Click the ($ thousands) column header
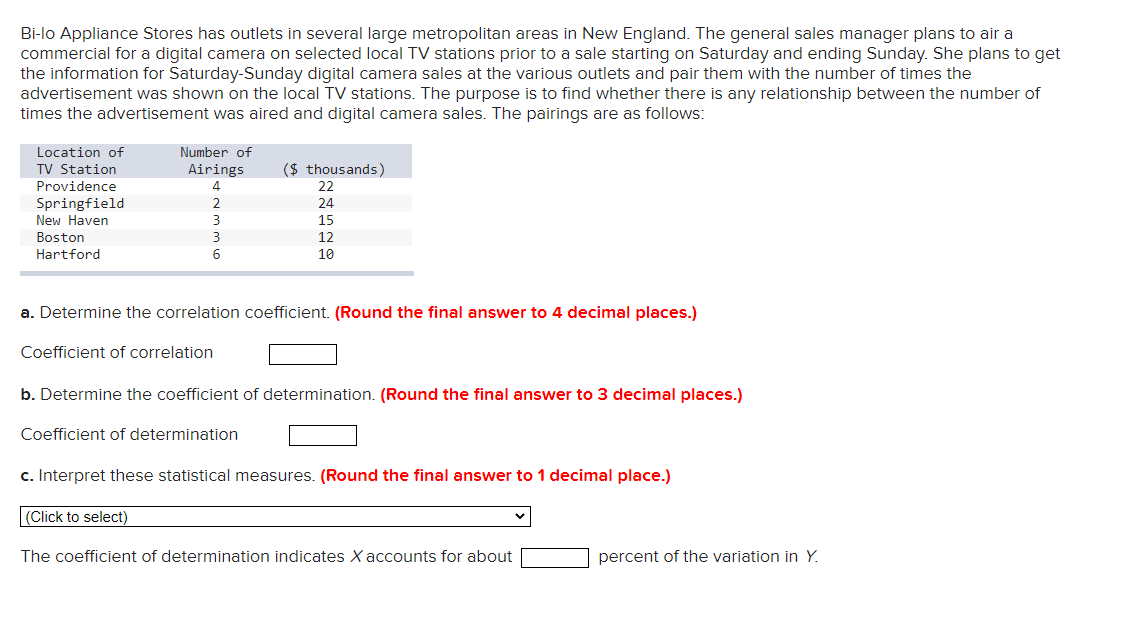This screenshot has height=624, width=1126. coord(334,169)
